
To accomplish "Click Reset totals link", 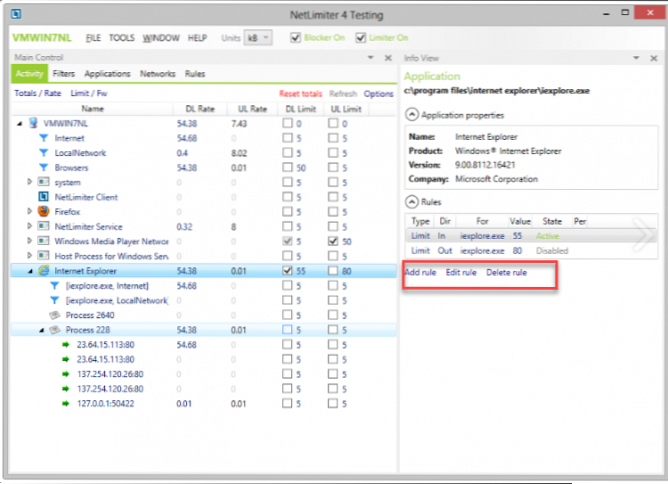I will coord(301,93).
